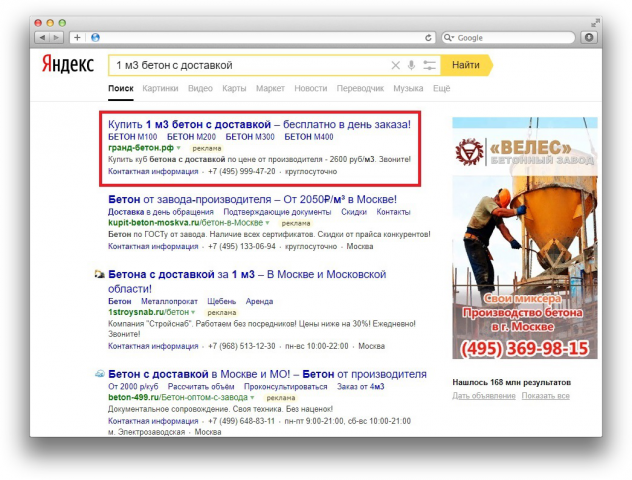Reload the page with the refresh icon

point(428,37)
